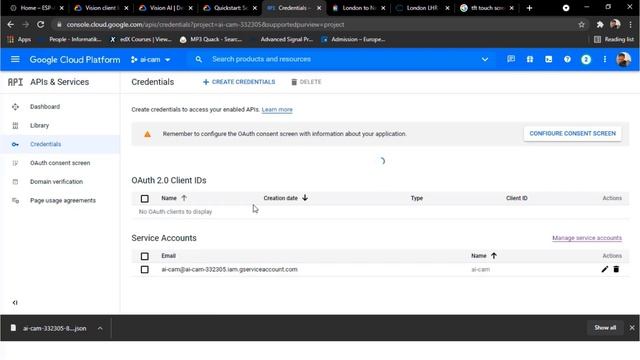Click Google Cloud Platform logo text
This screenshot has height=360, width=640.
click(x=75, y=60)
